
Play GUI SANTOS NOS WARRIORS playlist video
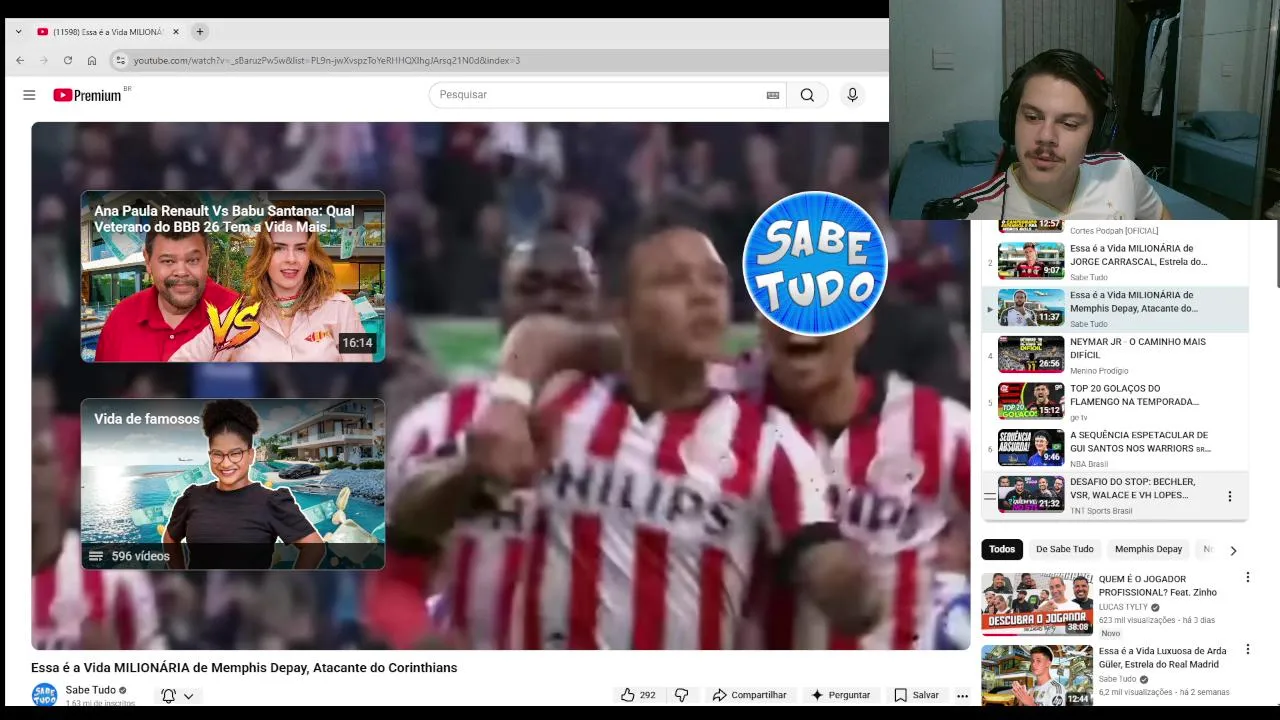pyautogui.click(x=1115, y=449)
